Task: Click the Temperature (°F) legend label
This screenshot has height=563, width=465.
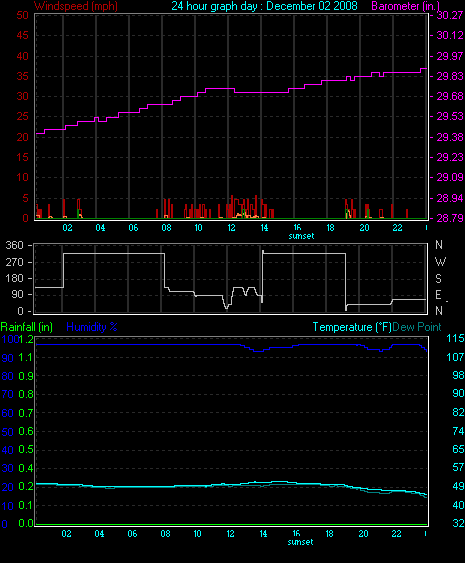Action: 352,327
